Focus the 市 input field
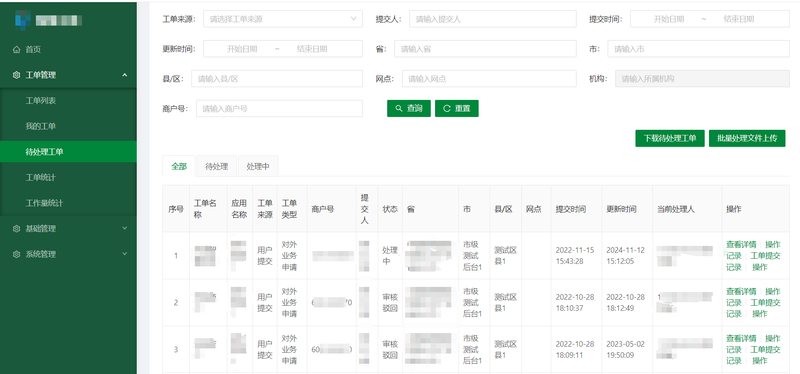800x374 pixels. pyautogui.click(x=698, y=49)
